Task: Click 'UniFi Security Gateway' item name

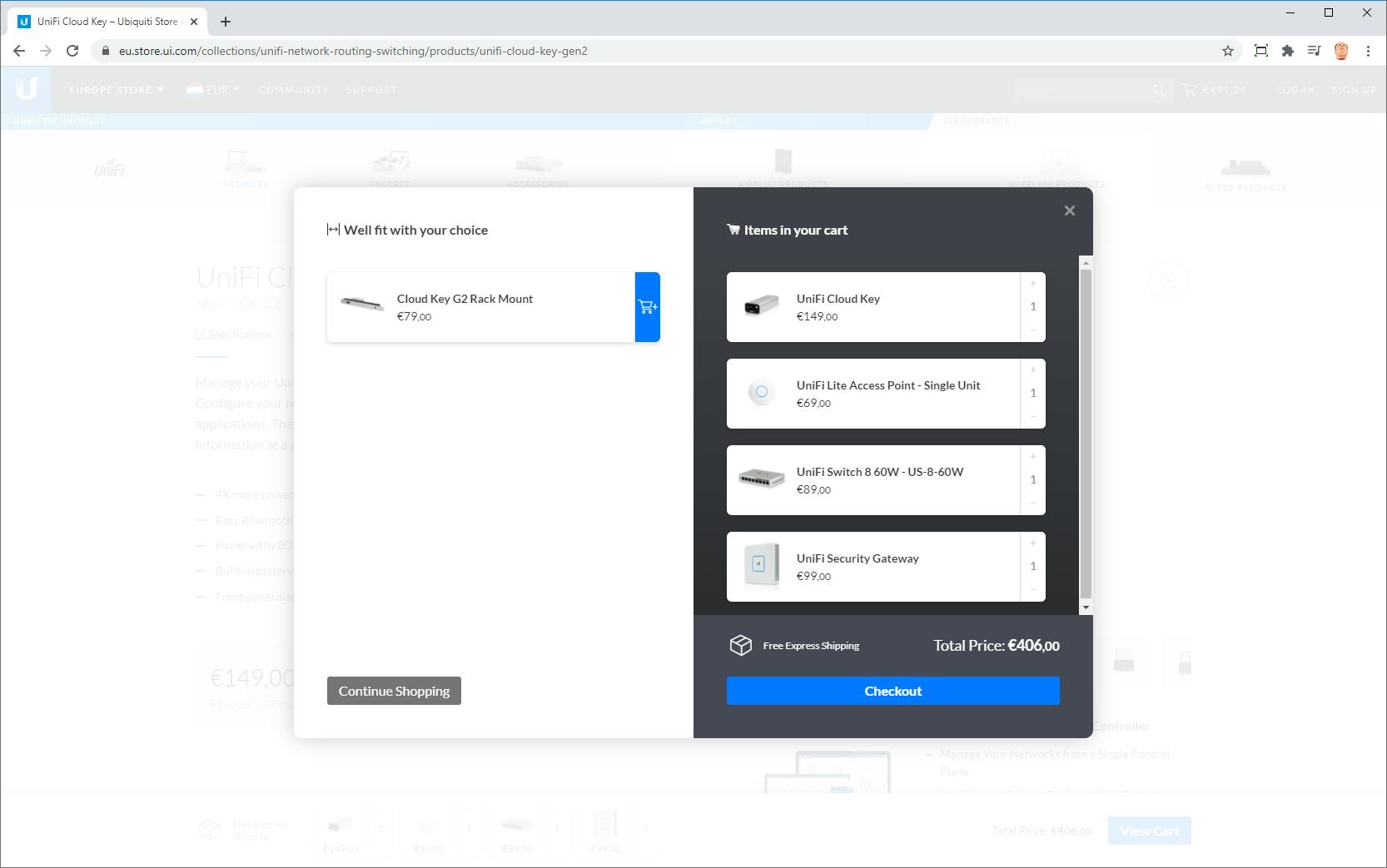Action: pyautogui.click(x=858, y=558)
